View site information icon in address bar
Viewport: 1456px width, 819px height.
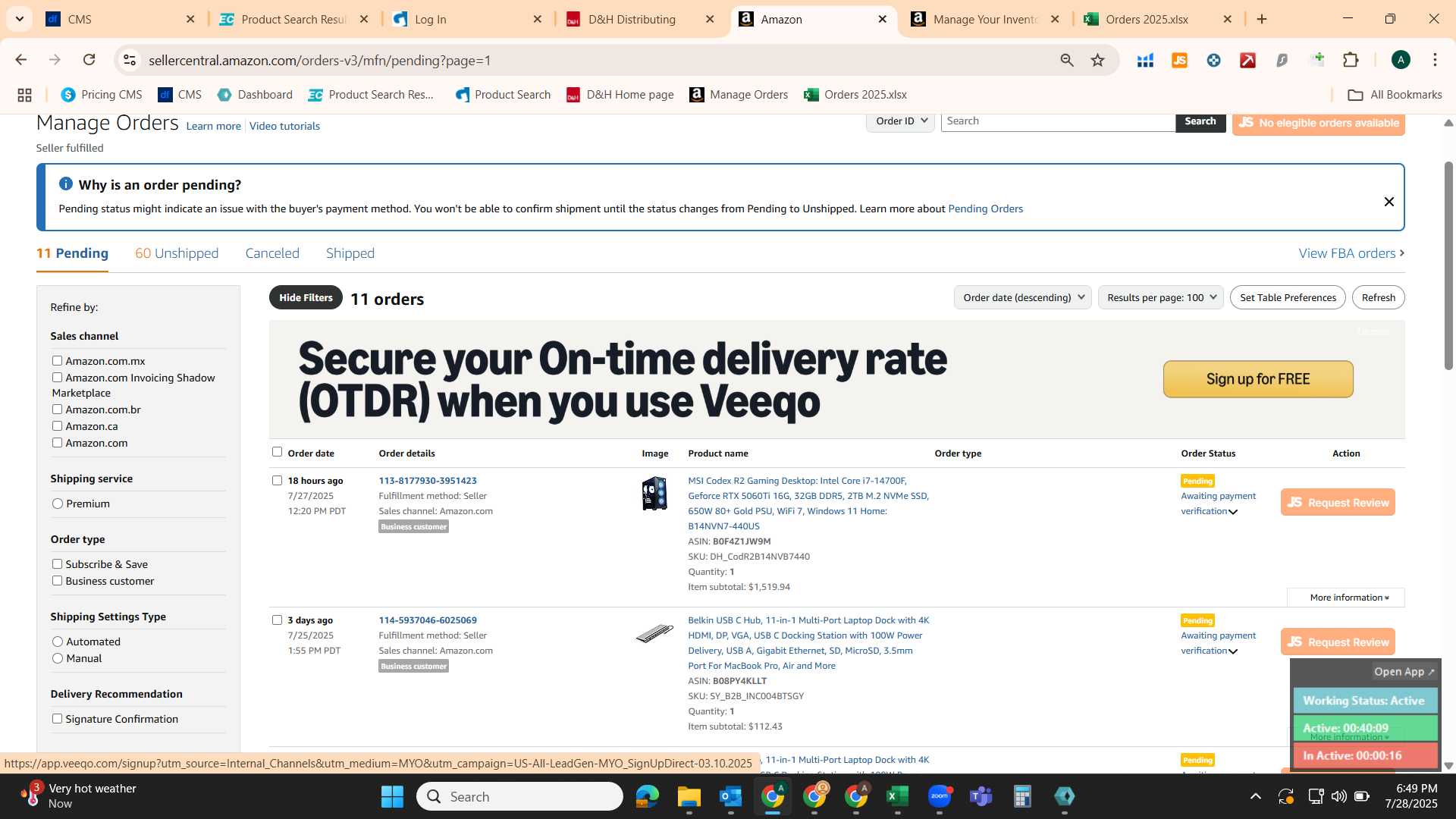130,60
